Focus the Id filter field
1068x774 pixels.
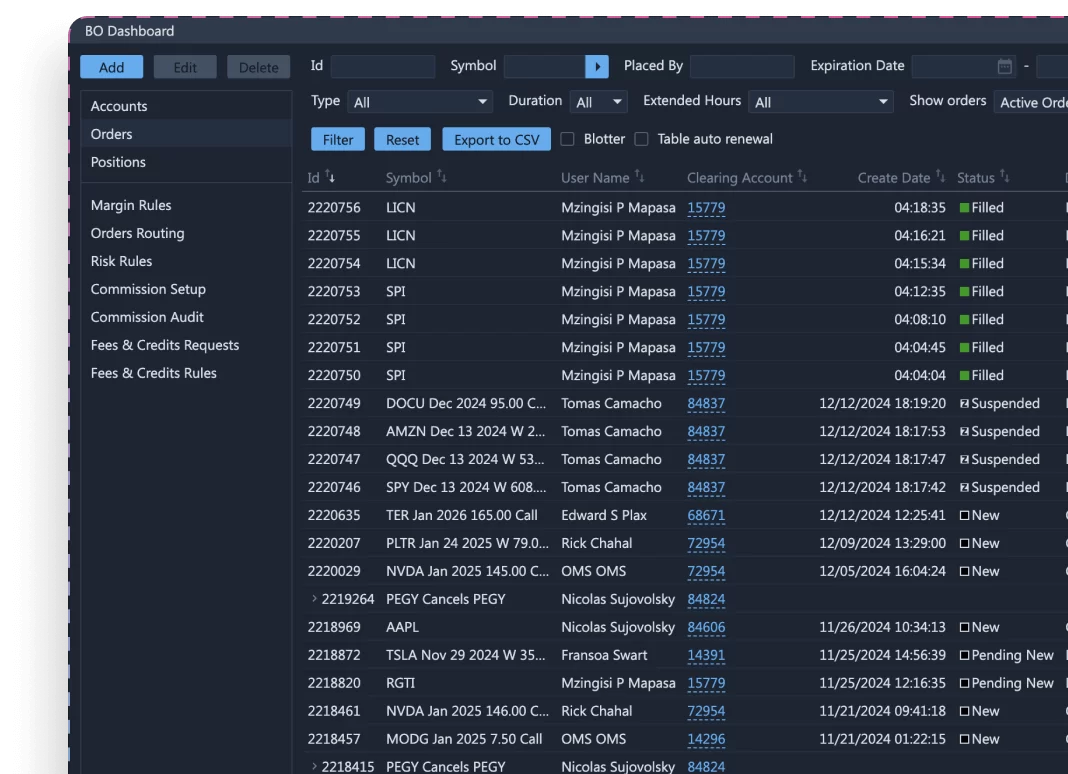click(x=383, y=66)
